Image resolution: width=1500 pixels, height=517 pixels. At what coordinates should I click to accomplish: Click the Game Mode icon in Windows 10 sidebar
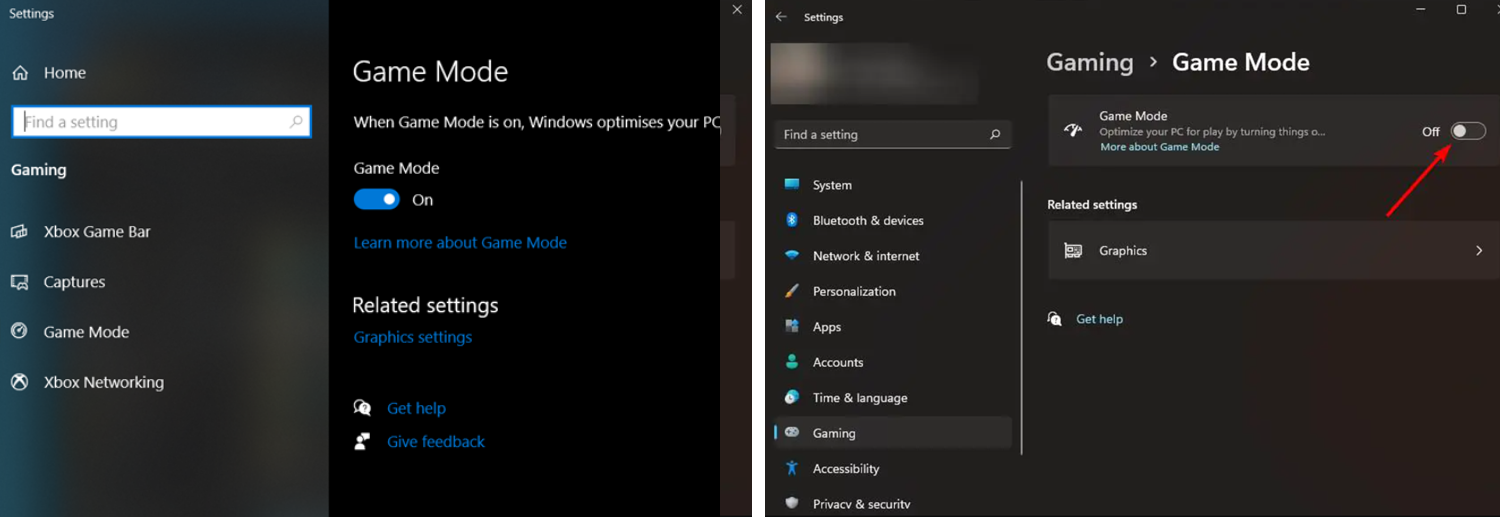coord(19,332)
